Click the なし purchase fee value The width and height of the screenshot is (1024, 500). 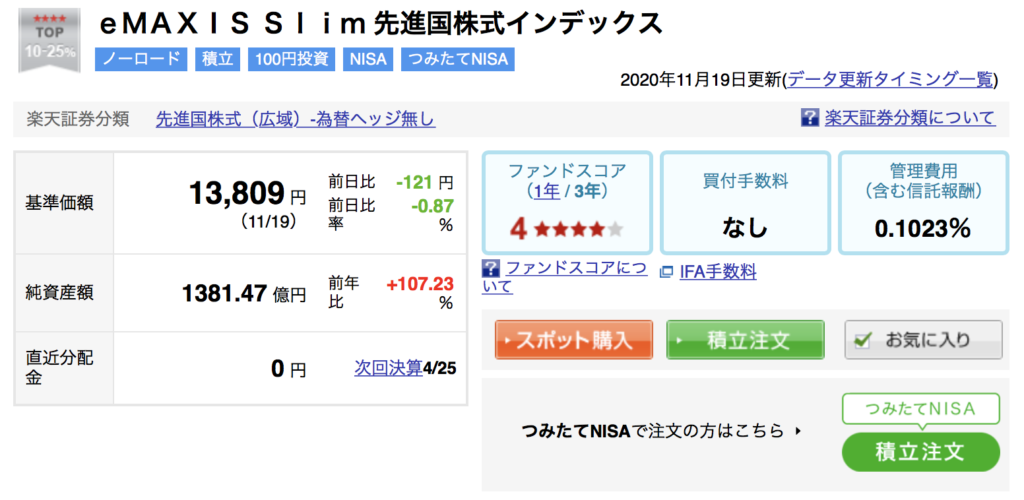pyautogui.click(x=744, y=228)
